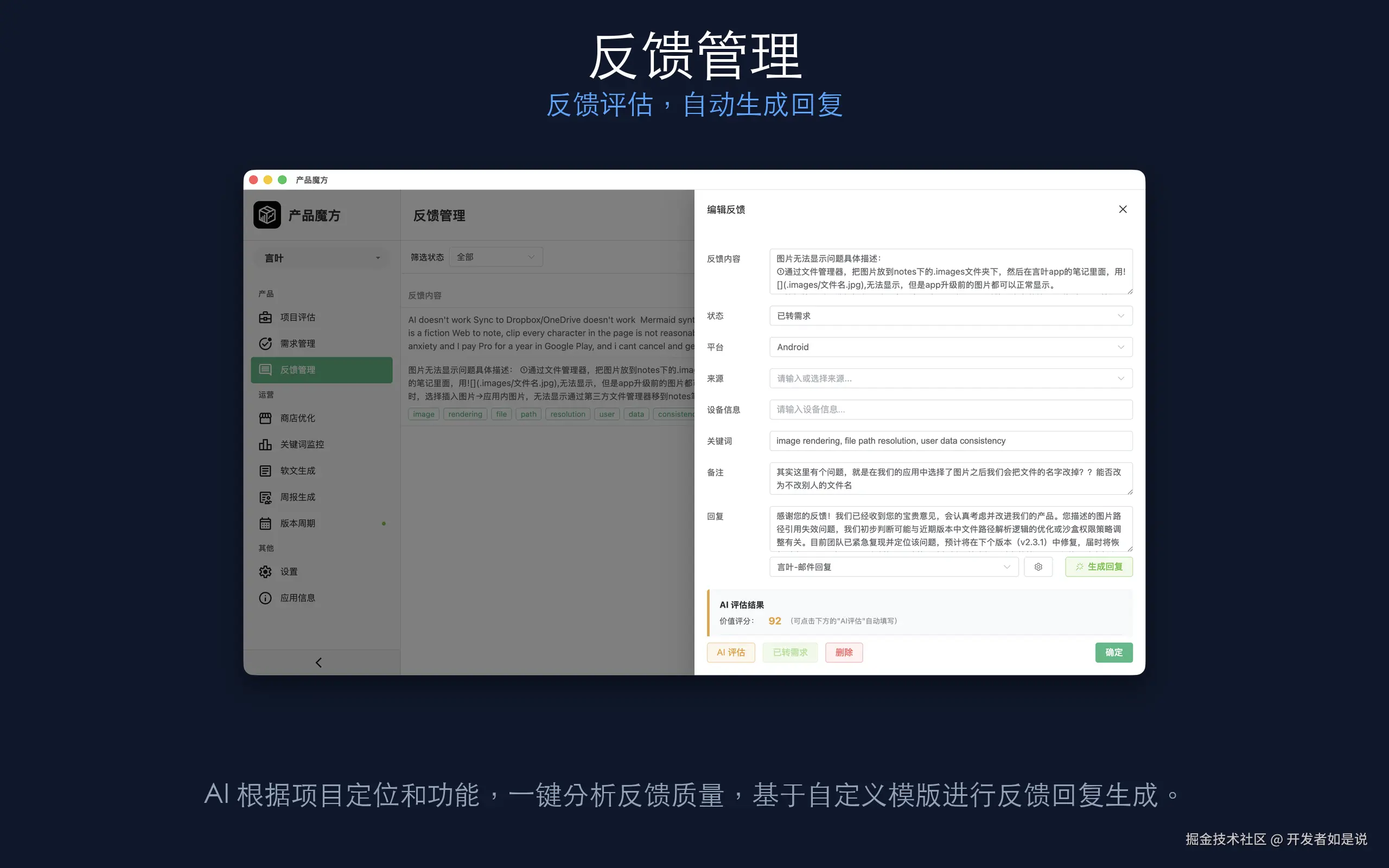
Task: Open the 筛选状态 全部 filter dropdown
Action: tap(496, 257)
